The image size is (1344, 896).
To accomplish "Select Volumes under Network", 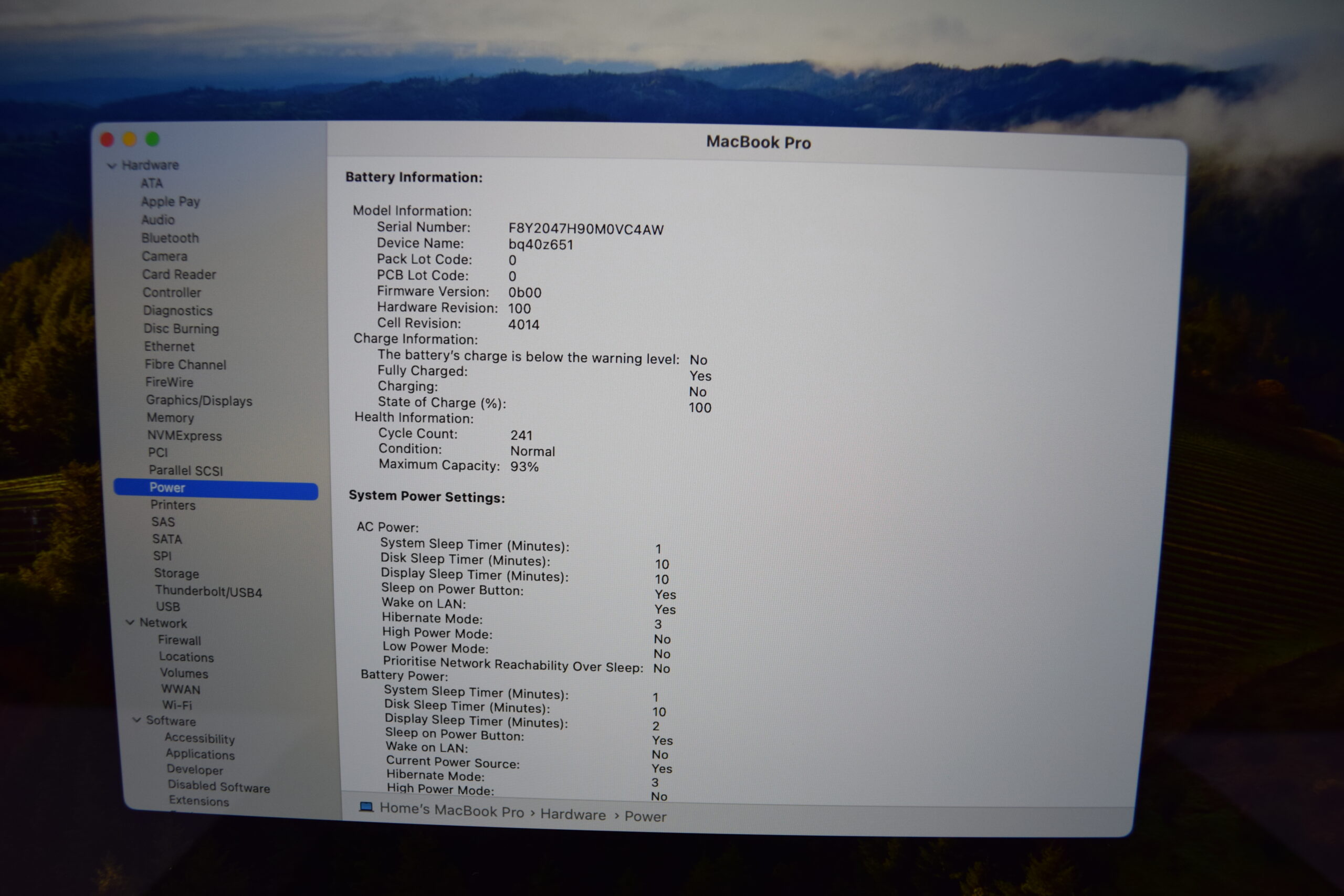I will tap(184, 673).
